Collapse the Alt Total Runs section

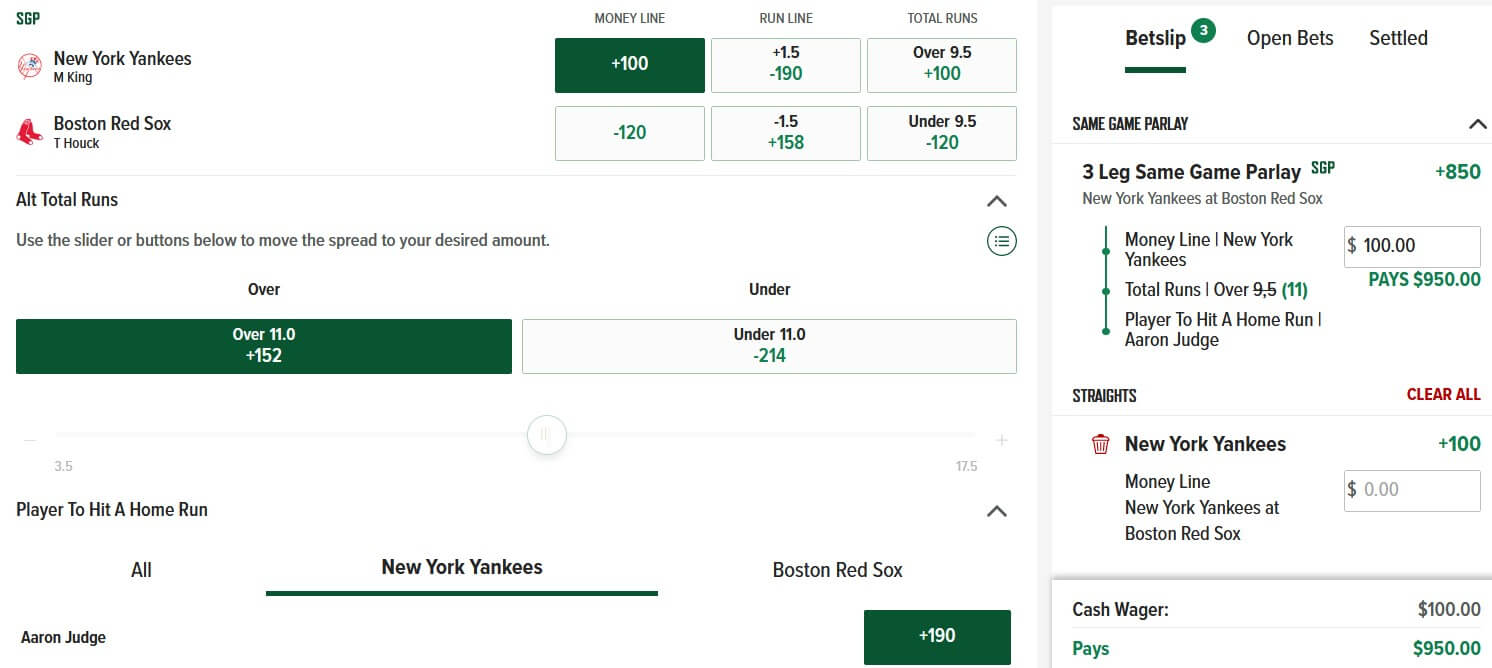coord(996,201)
